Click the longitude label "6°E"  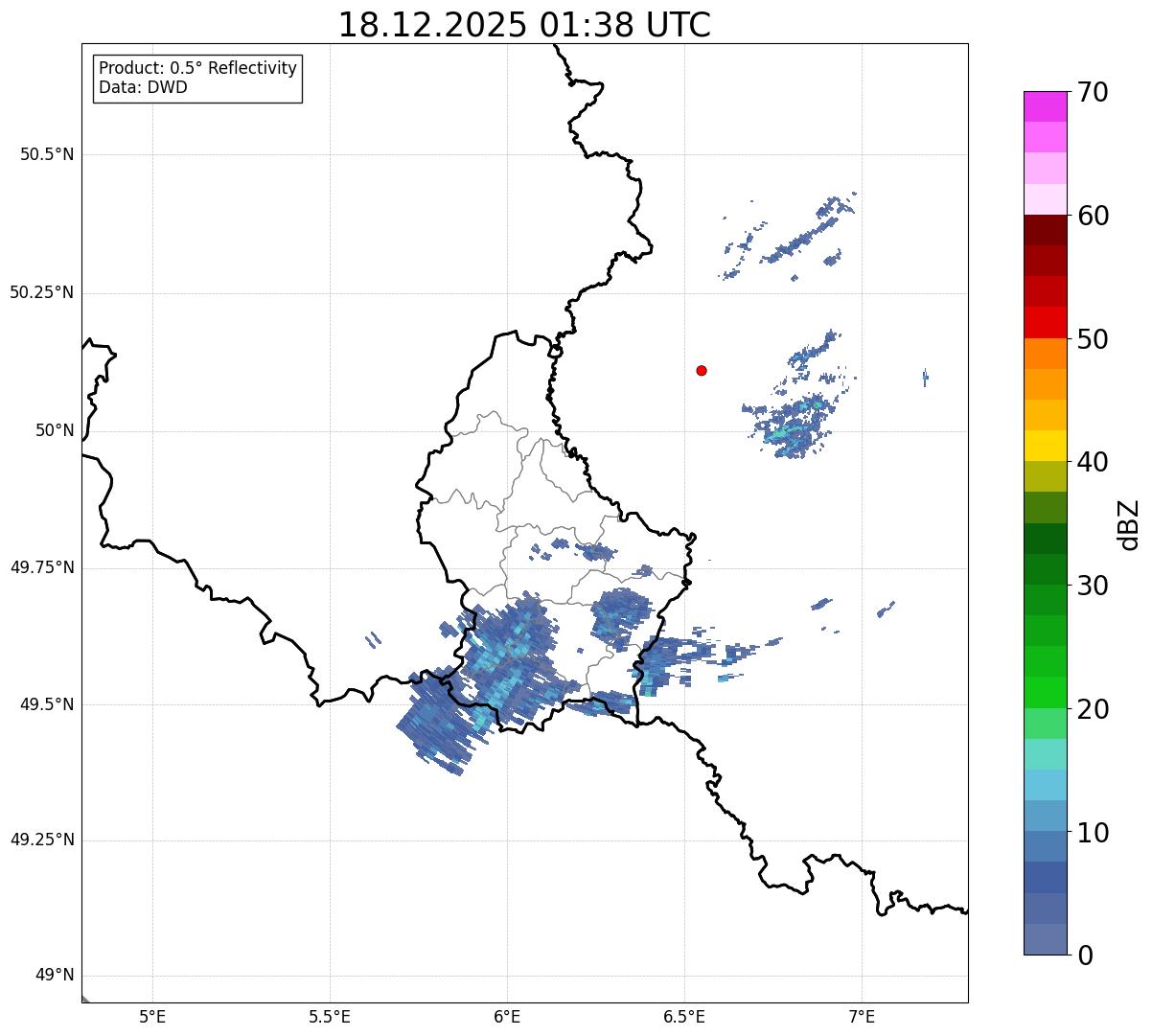[x=507, y=1017]
